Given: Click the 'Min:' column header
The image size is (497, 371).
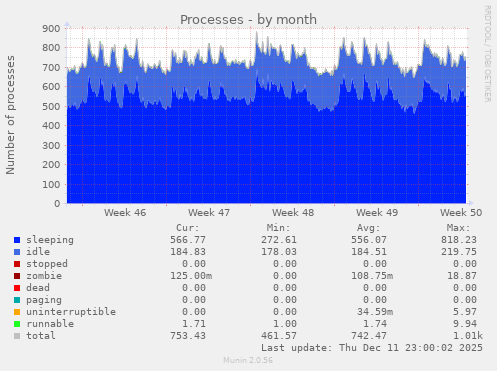Looking at the screenshot, I should (x=279, y=228).
